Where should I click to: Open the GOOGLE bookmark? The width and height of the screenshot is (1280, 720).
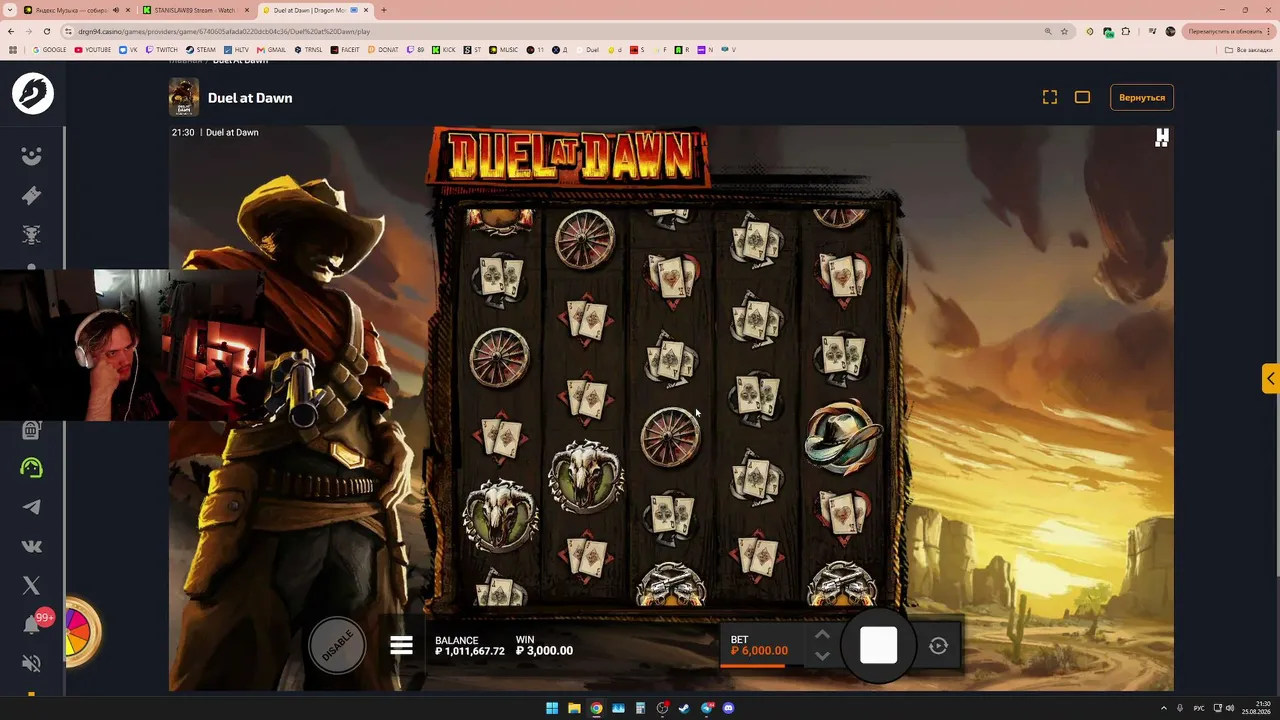tap(50, 49)
